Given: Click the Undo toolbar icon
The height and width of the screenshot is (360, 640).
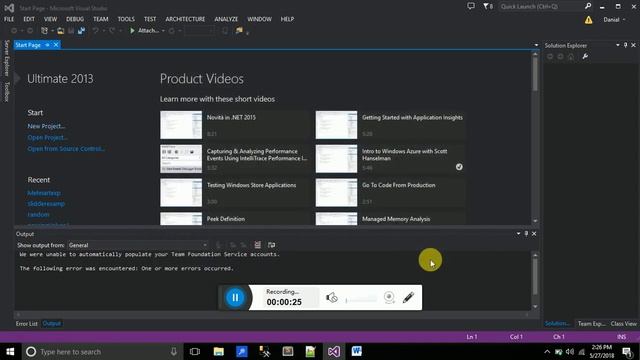Looking at the screenshot, I should [95, 31].
